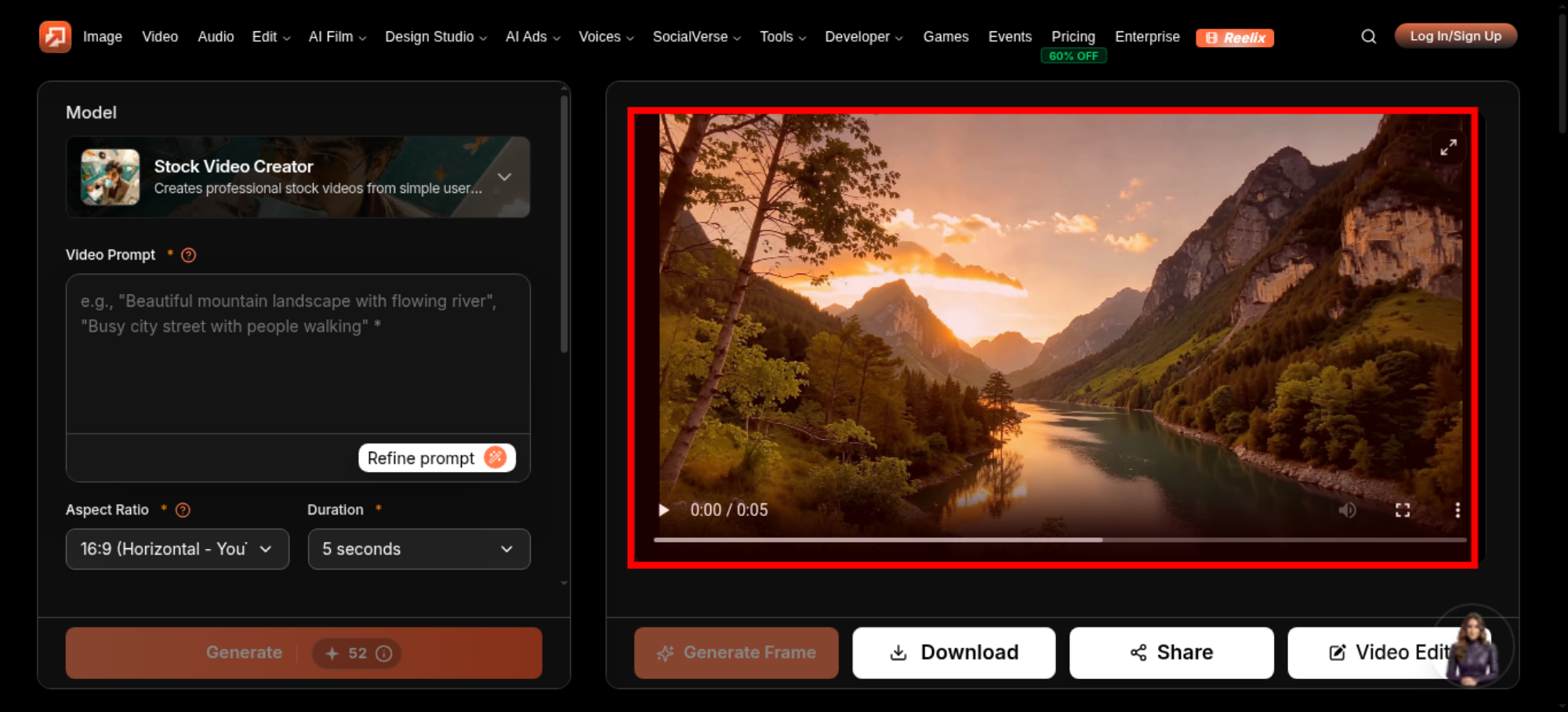Open the Enterprise page
1568x712 pixels.
point(1147,37)
